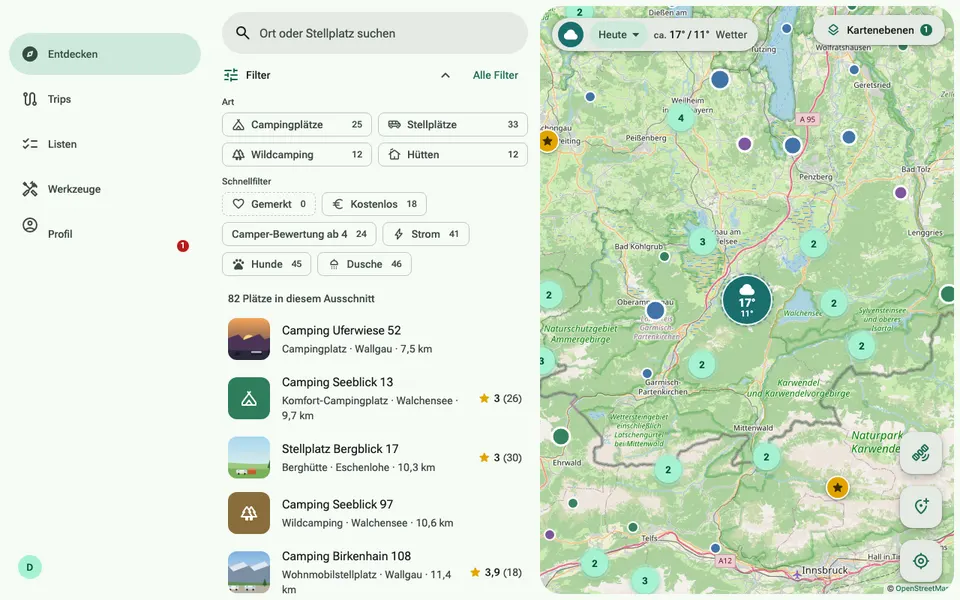Open Listen from the sidebar
The height and width of the screenshot is (600, 960).
coord(105,144)
